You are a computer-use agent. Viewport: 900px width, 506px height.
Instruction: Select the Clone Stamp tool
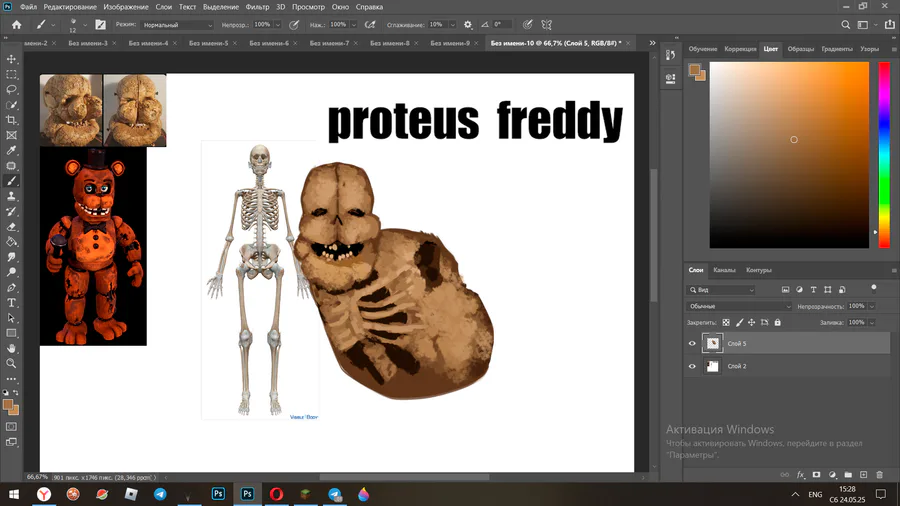[11, 196]
